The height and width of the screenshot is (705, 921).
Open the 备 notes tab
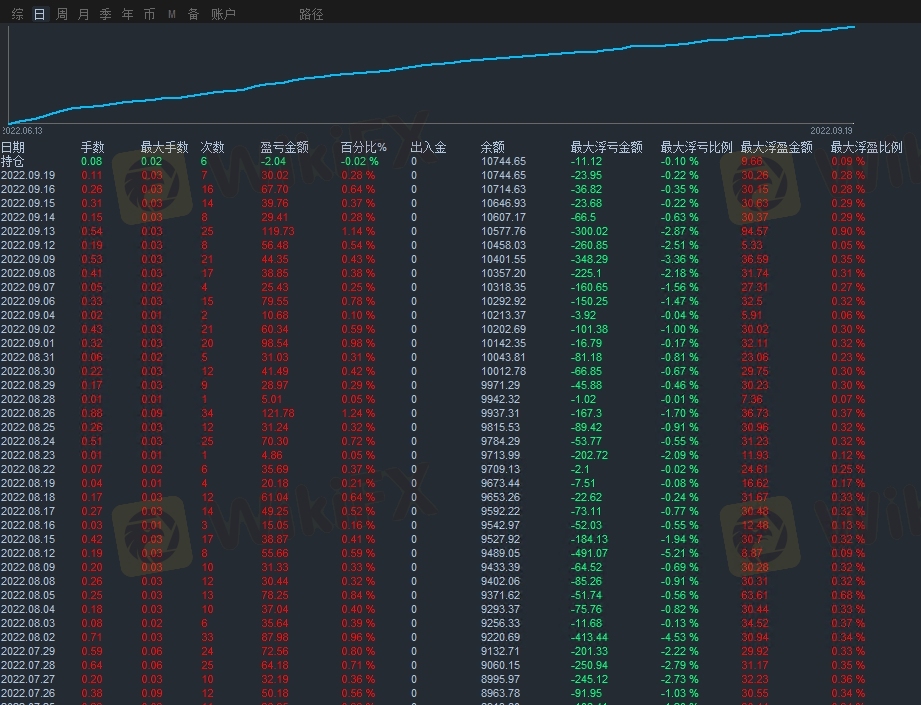(x=193, y=14)
